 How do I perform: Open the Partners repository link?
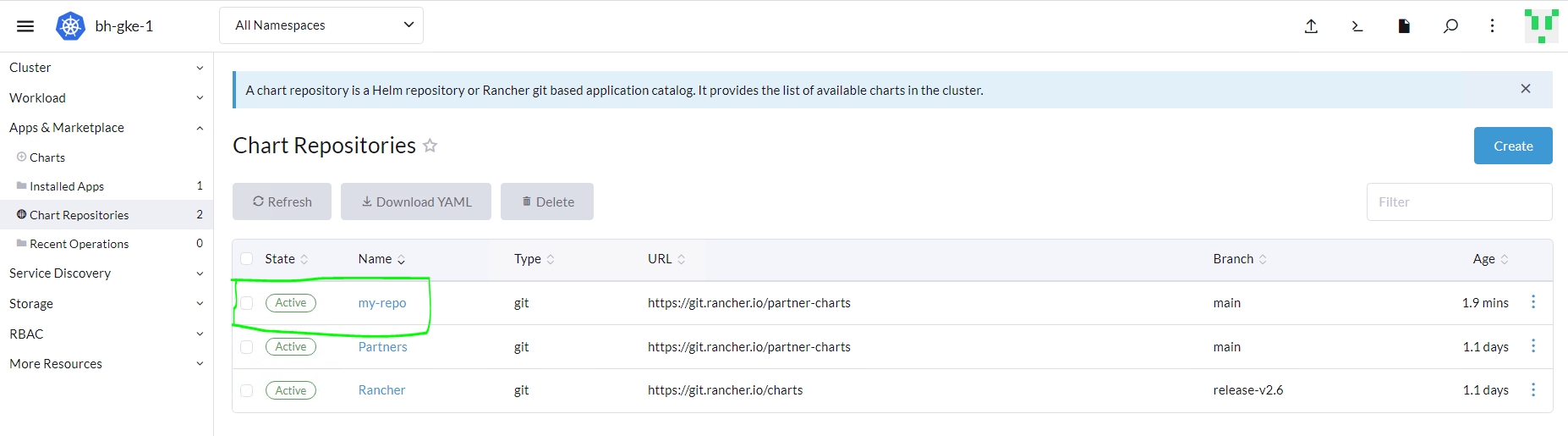tap(382, 347)
